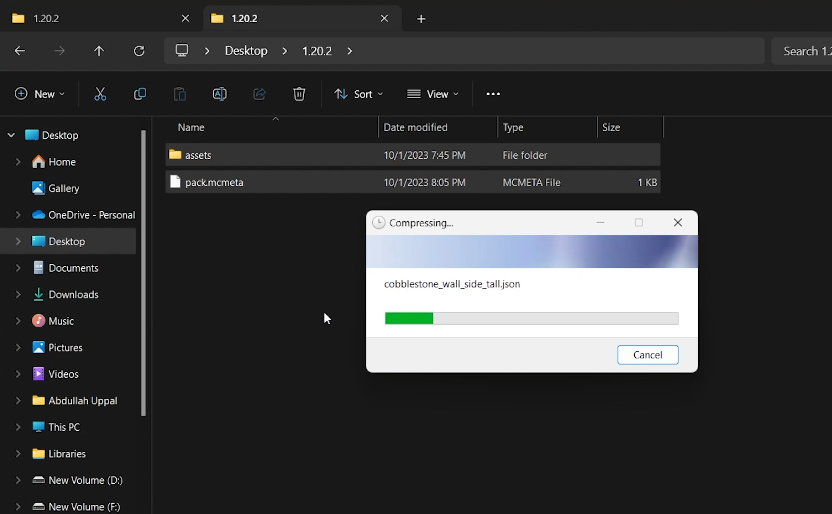Image resolution: width=832 pixels, height=514 pixels.
Task: Sort files by Date modified column
Action: click(416, 128)
